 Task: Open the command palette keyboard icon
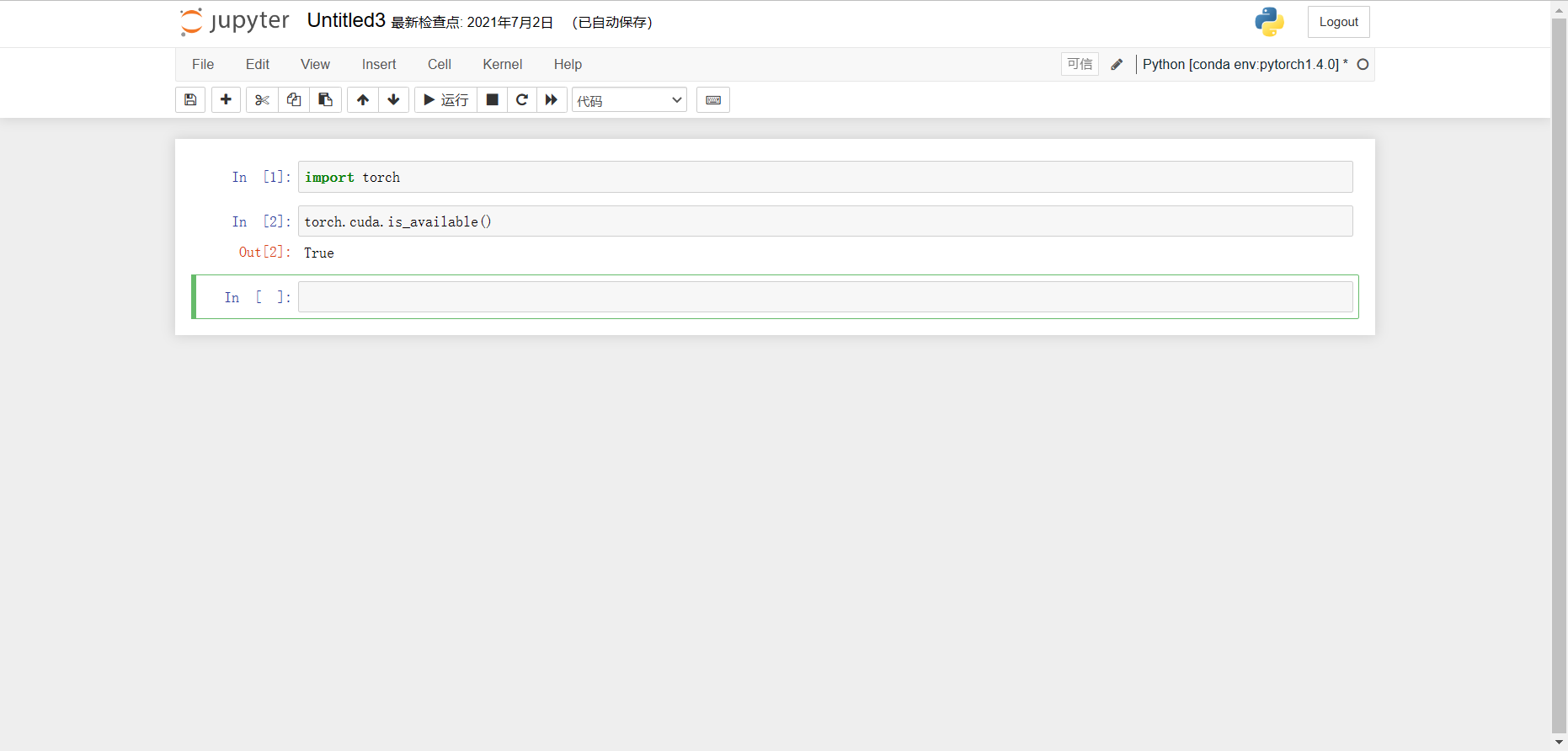click(x=713, y=100)
